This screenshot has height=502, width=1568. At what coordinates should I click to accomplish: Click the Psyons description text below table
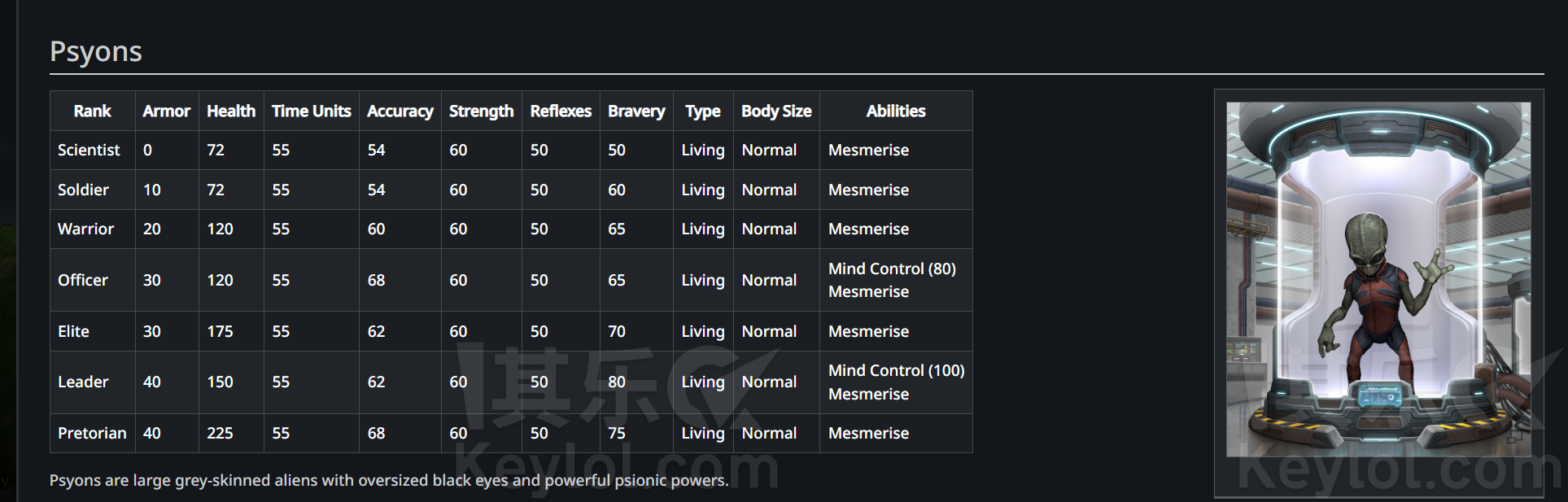(389, 481)
